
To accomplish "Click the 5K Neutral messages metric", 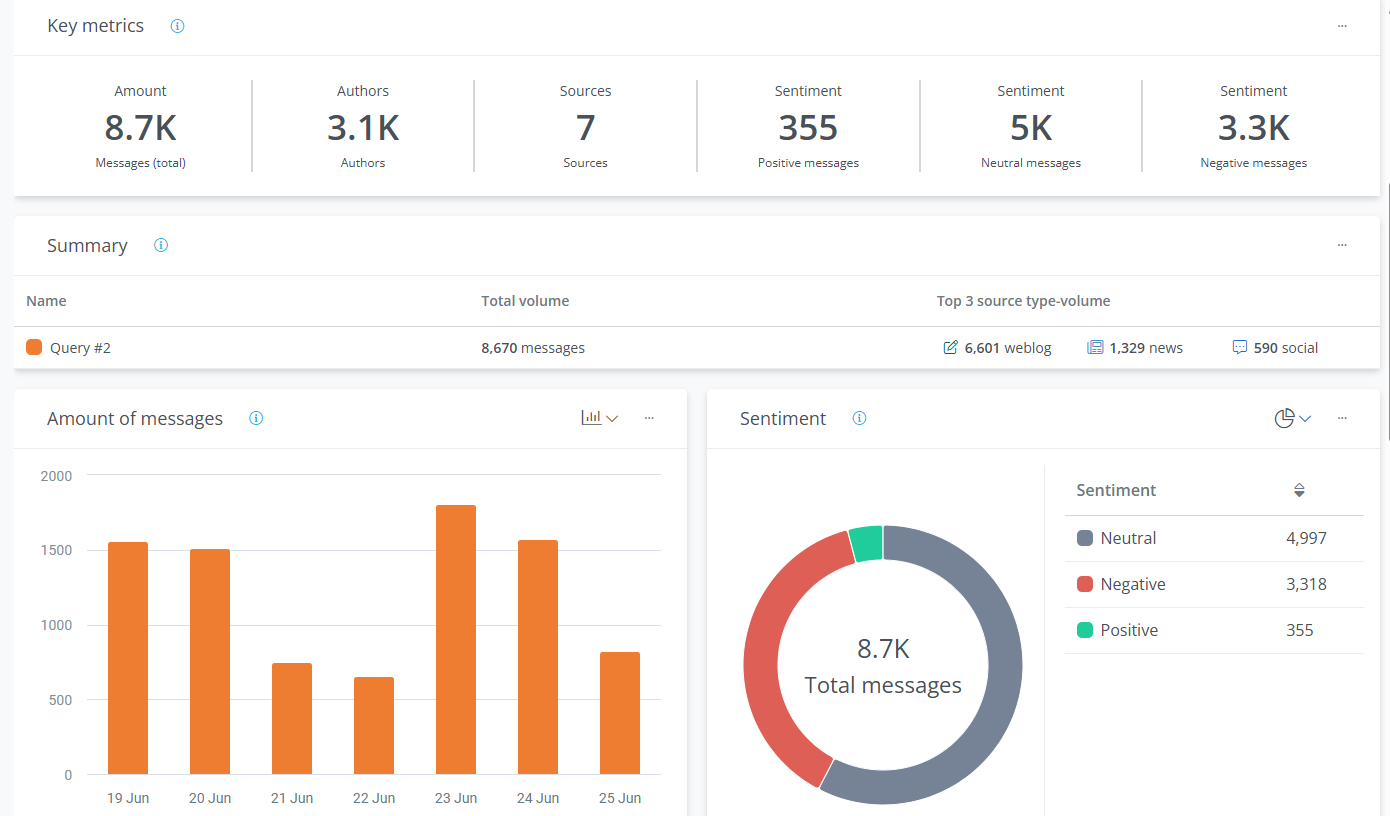I will (1031, 127).
